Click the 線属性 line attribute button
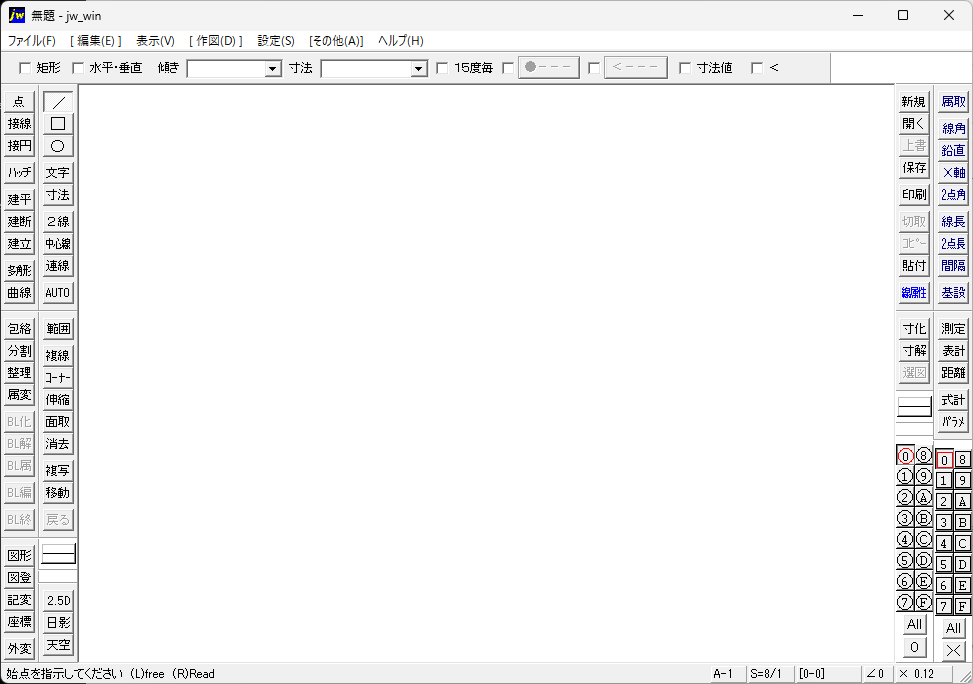The height and width of the screenshot is (684, 973). click(x=914, y=292)
